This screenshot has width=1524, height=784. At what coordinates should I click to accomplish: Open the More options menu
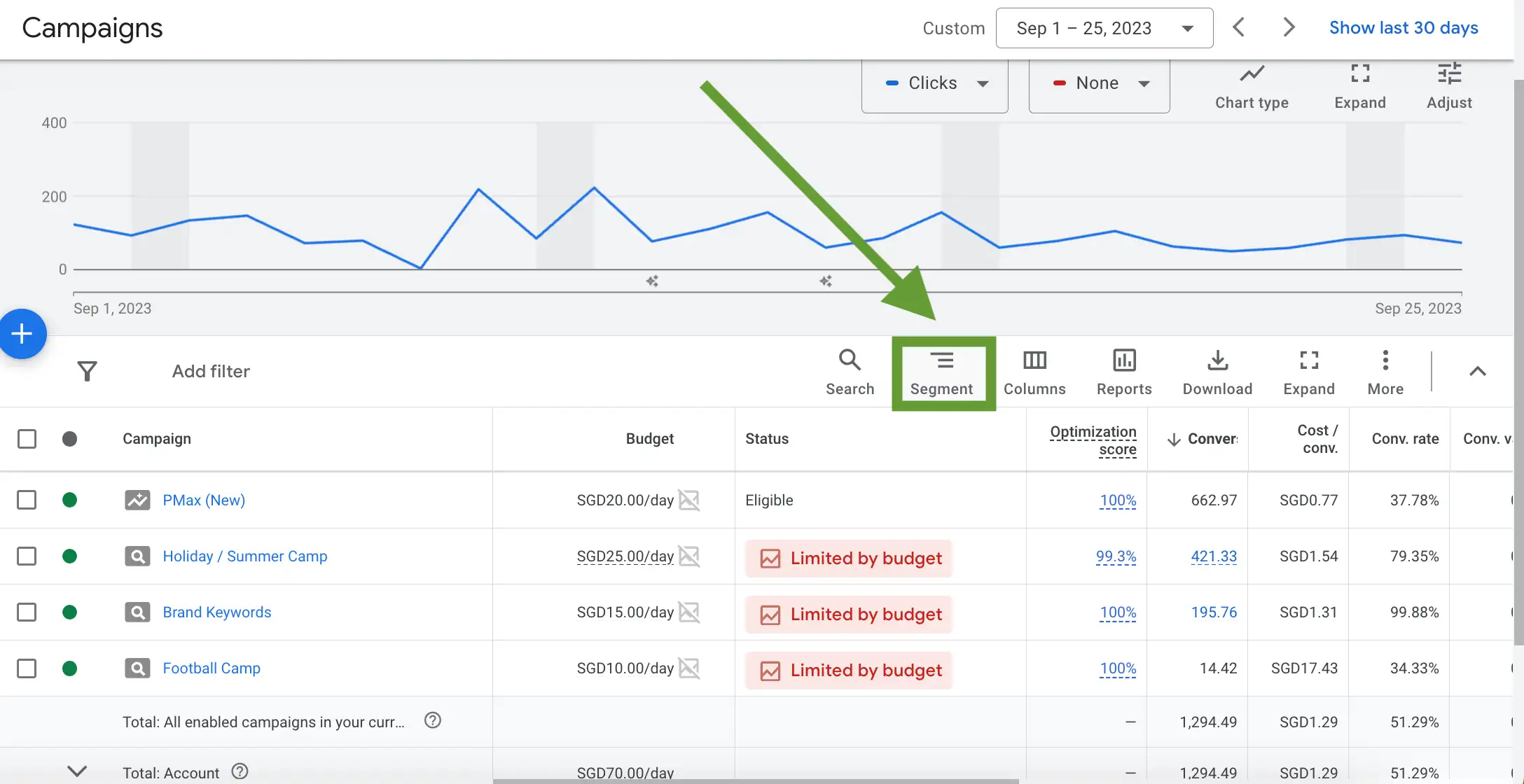[x=1385, y=372]
